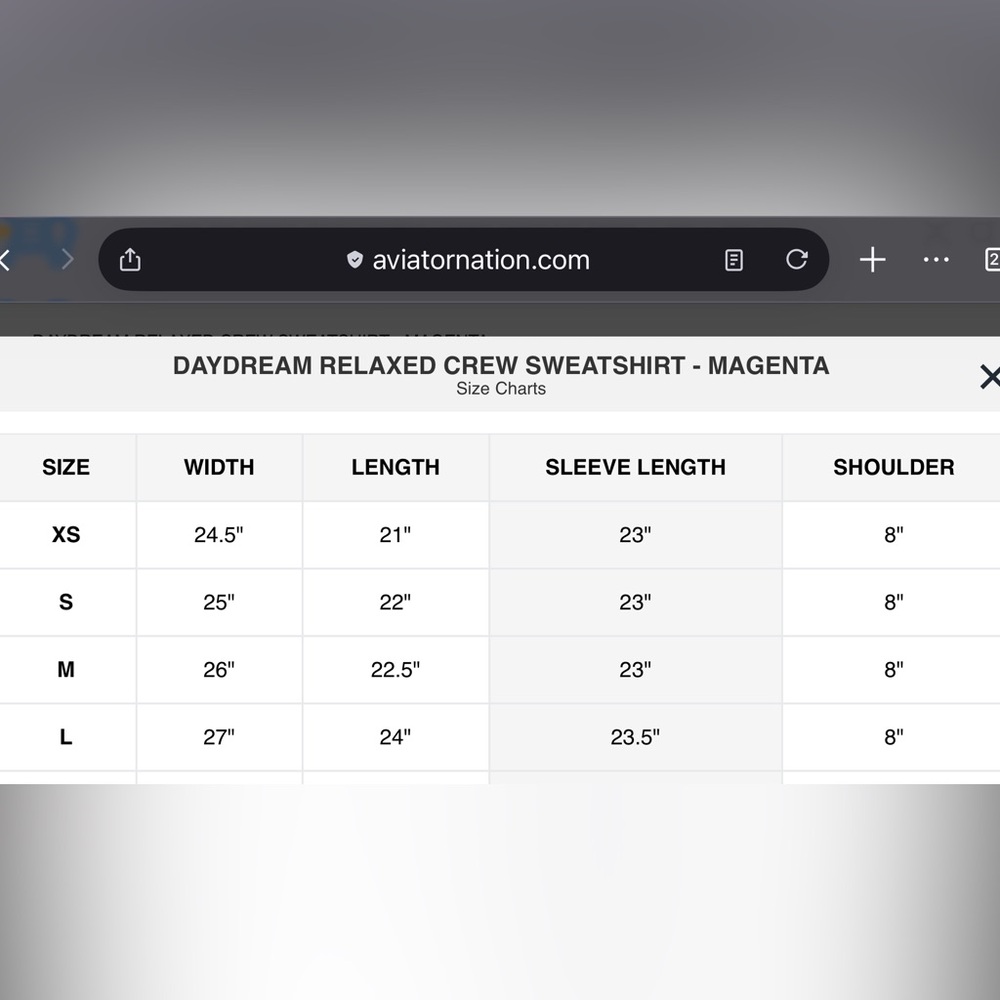The height and width of the screenshot is (1000, 1000).
Task: Close the size chart popup
Action: point(990,376)
